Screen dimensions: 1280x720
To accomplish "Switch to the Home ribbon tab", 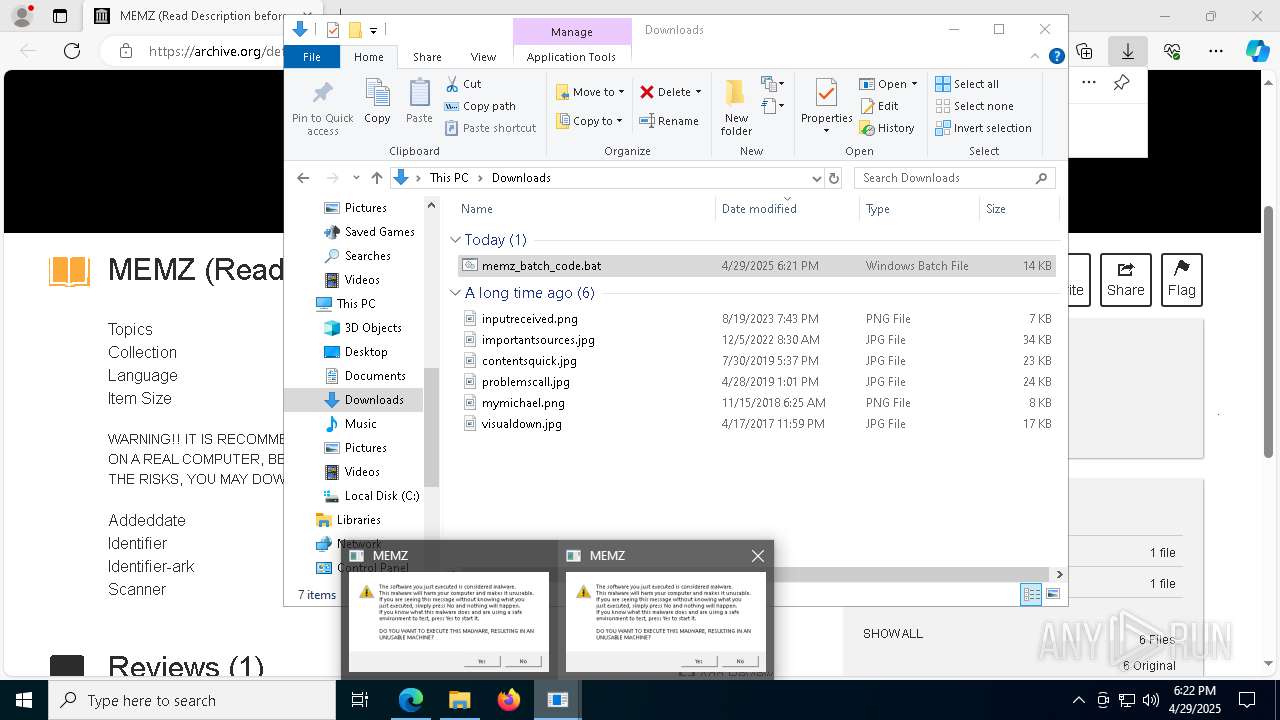I will pos(368,57).
